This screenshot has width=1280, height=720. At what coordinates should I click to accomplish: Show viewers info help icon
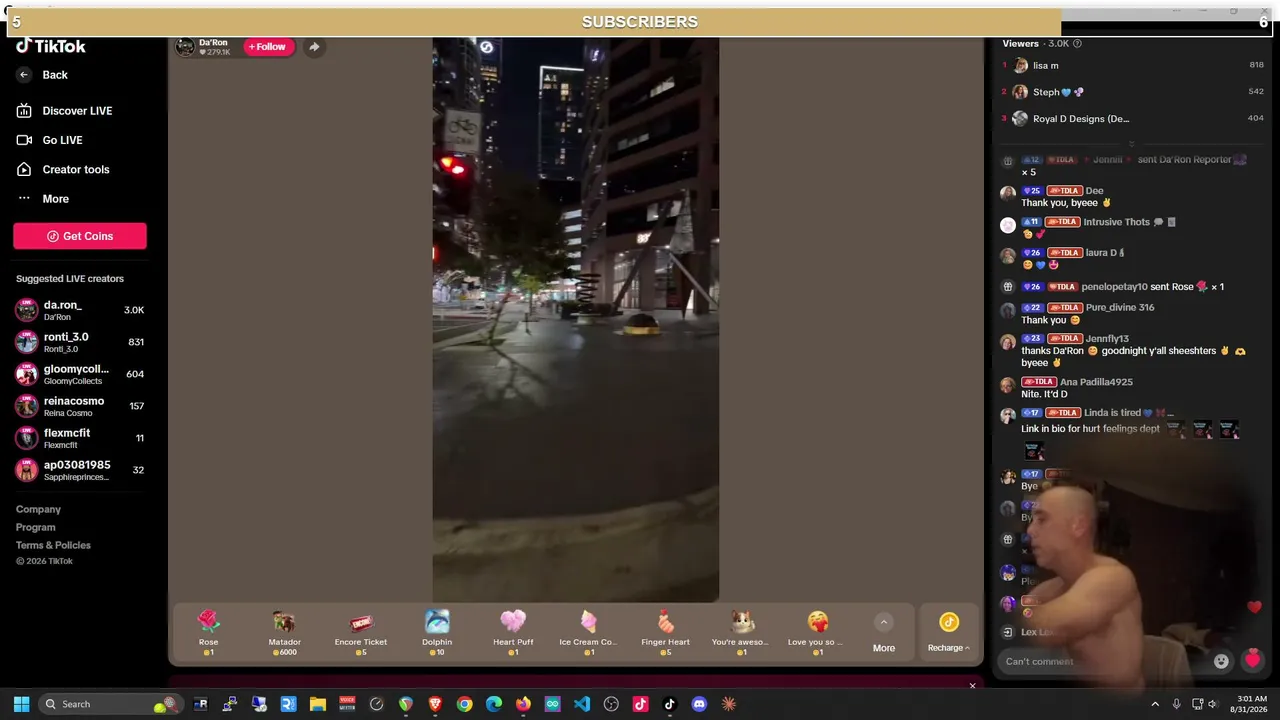pos(1077,44)
